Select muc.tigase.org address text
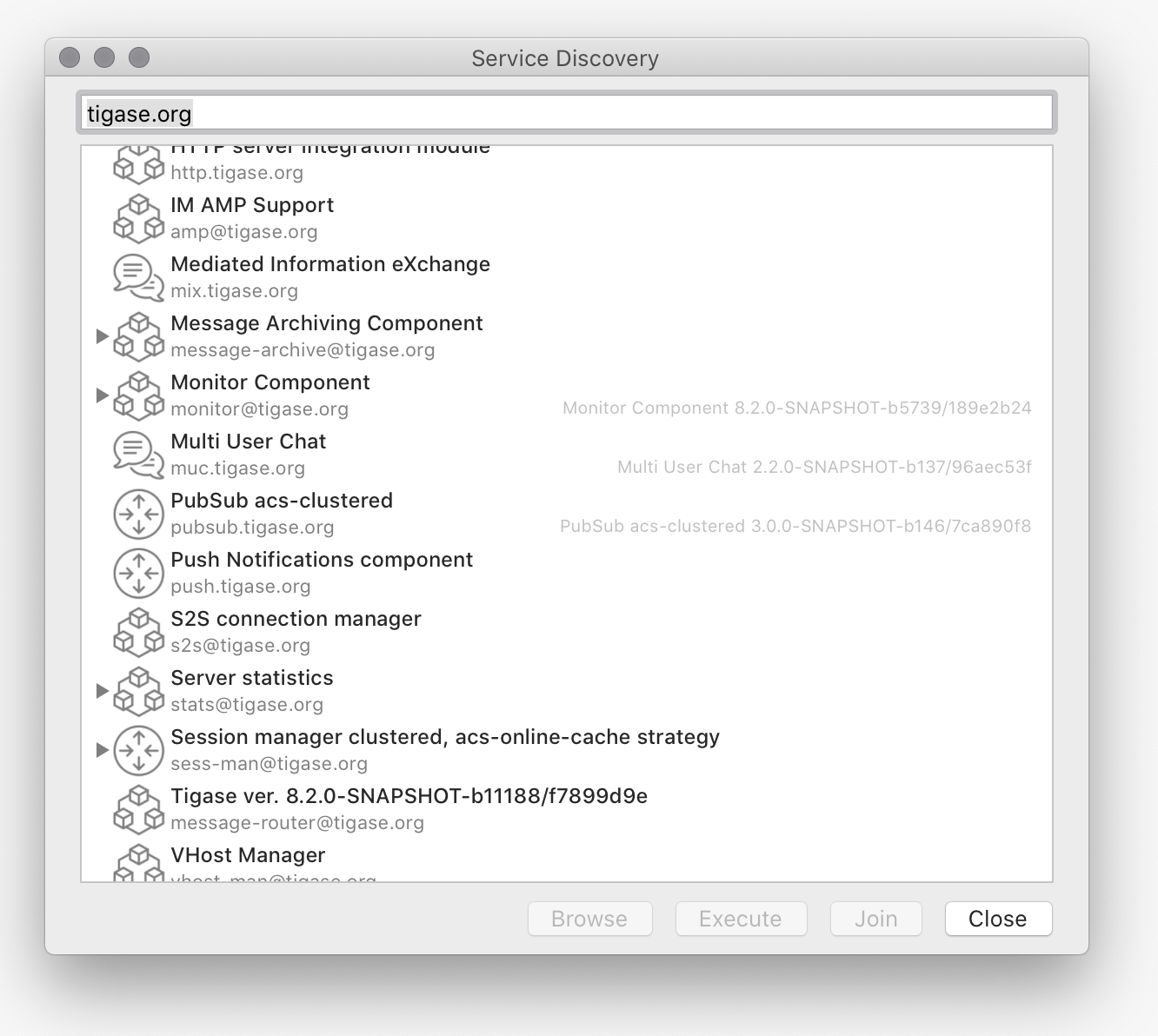The height and width of the screenshot is (1036, 1158). 238,468
